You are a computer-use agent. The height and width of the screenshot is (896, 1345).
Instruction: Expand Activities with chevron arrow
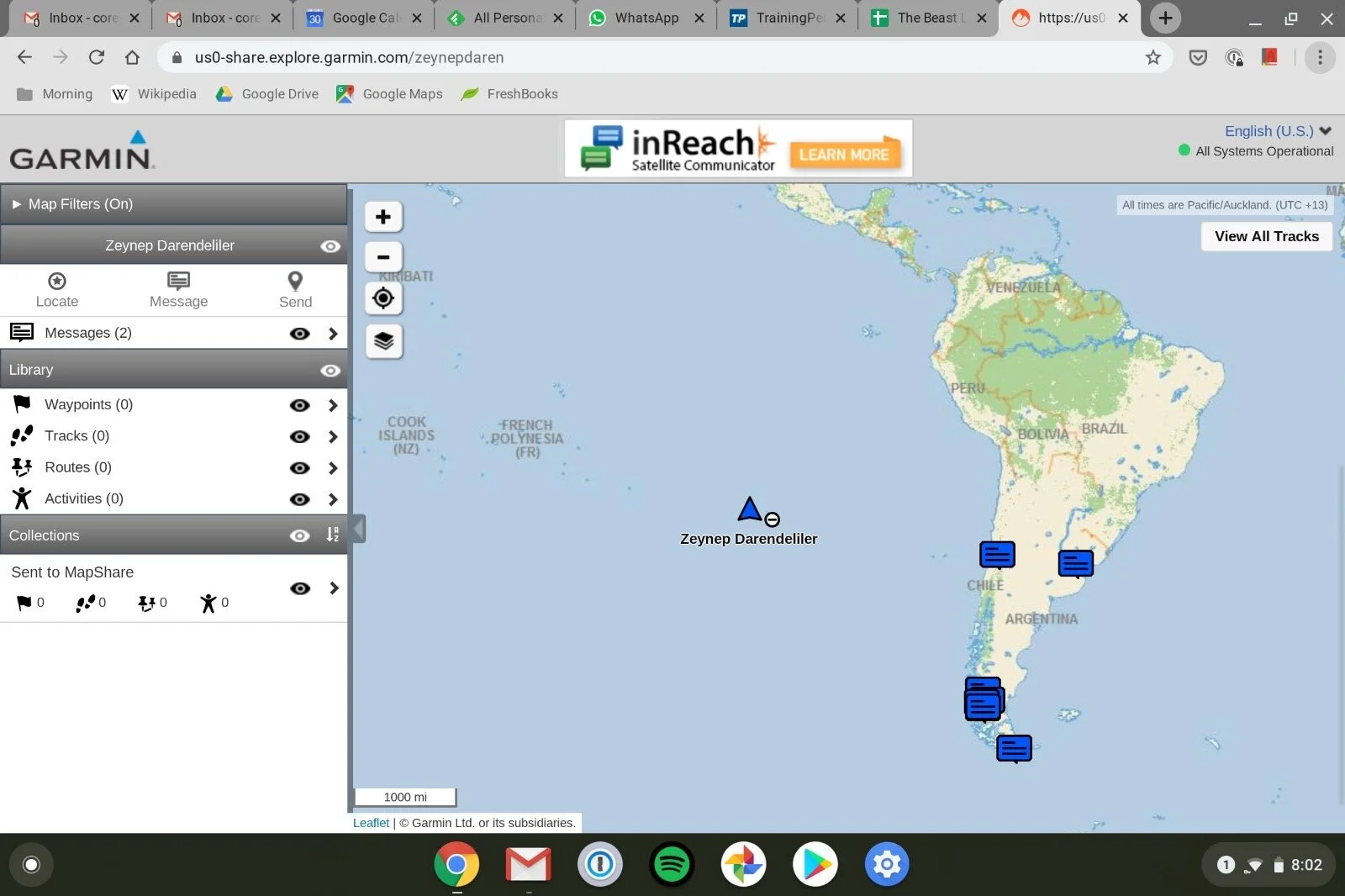[x=333, y=499]
